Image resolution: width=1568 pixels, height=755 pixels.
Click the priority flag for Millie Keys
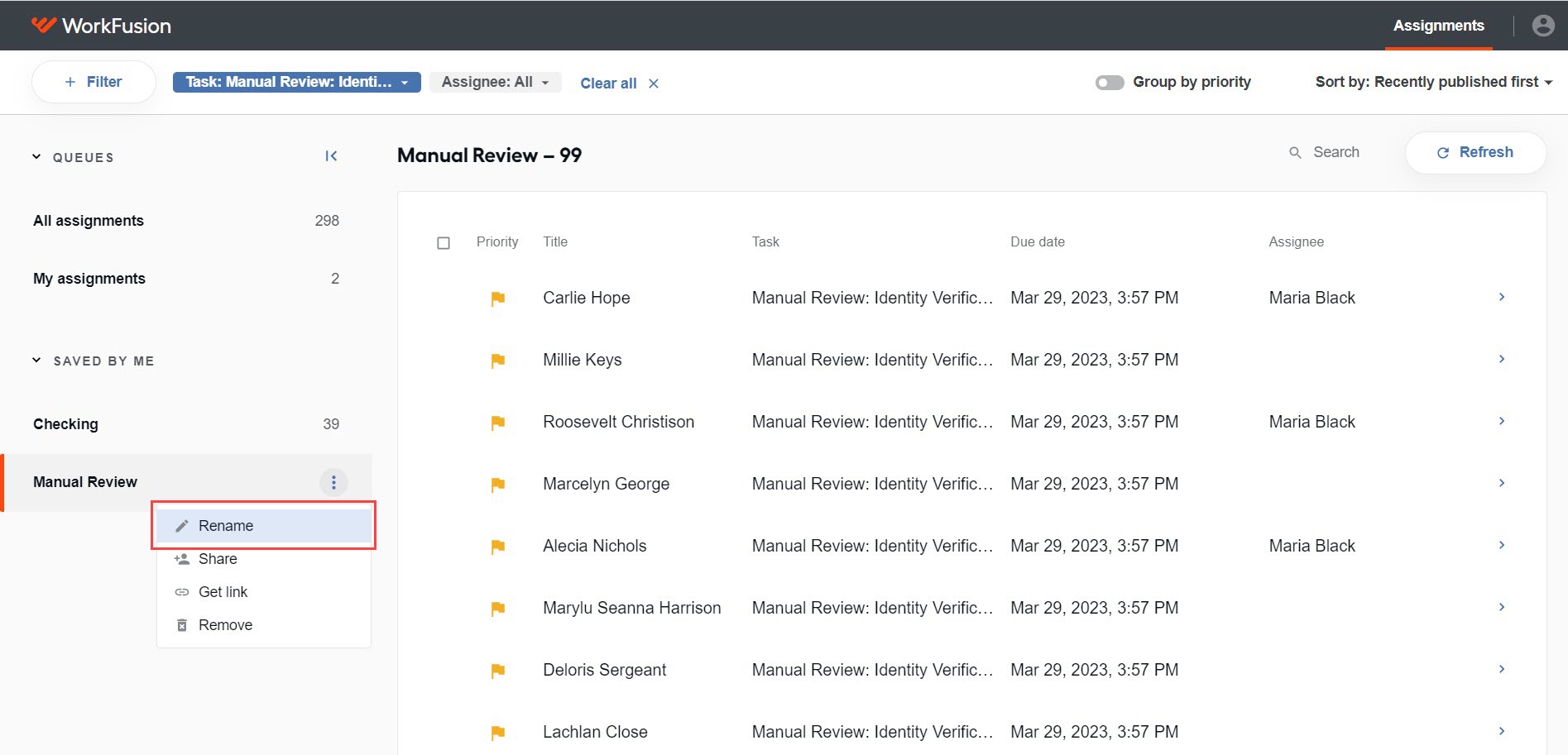pyautogui.click(x=497, y=361)
